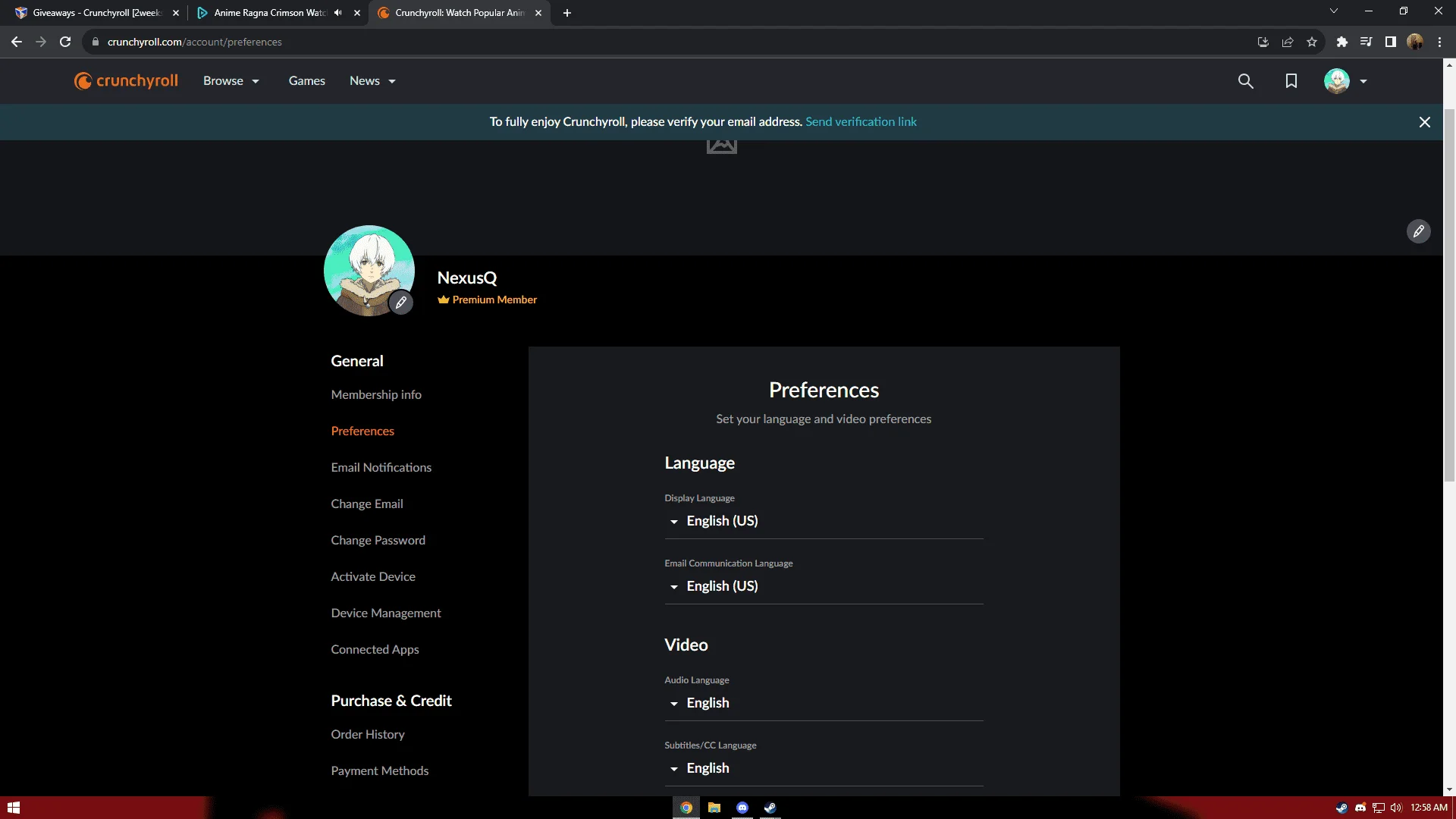Expand the News menu
This screenshot has width=1456, height=819.
[x=372, y=81]
